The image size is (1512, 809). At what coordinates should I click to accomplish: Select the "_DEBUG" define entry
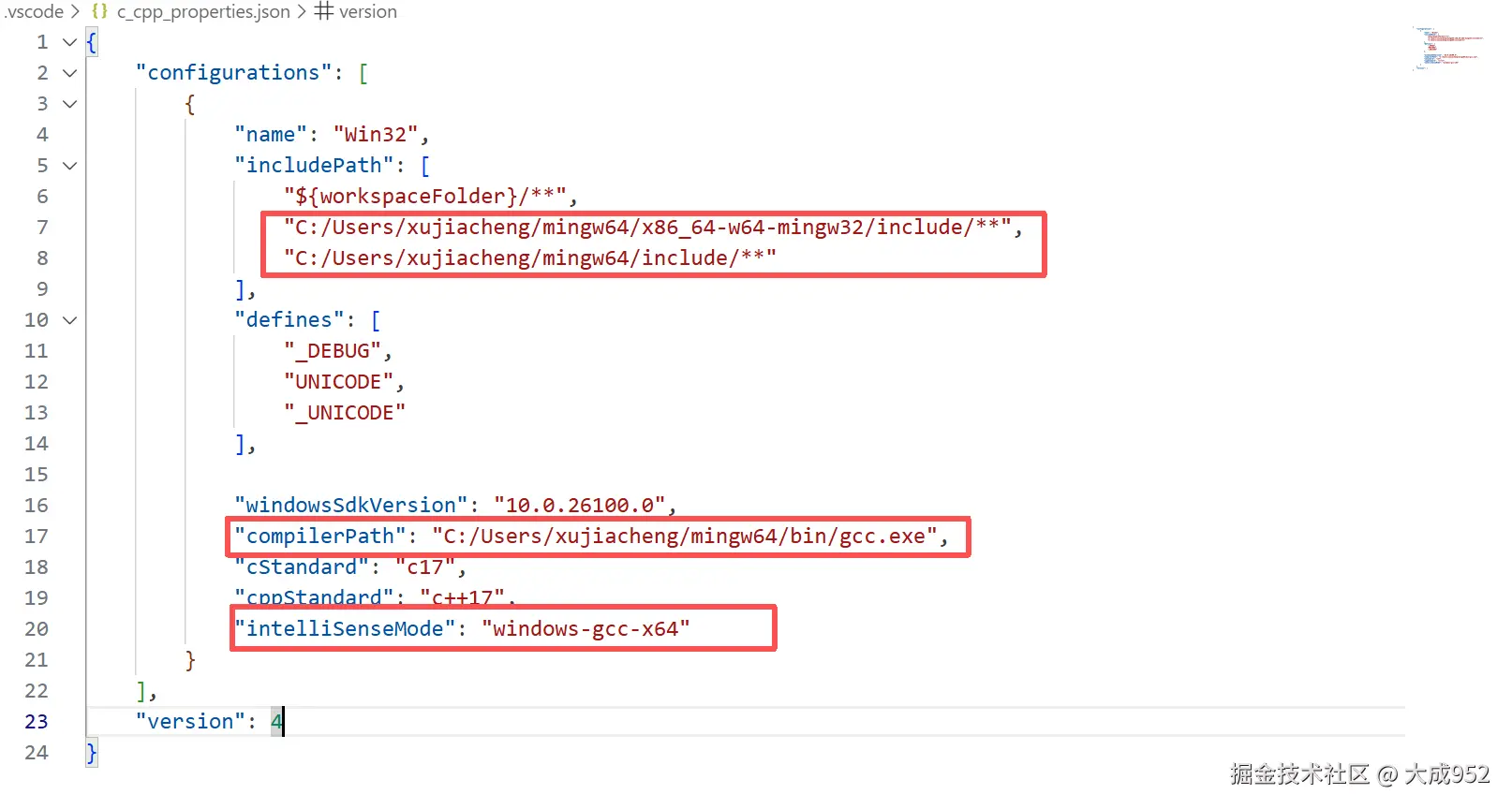pos(333,351)
